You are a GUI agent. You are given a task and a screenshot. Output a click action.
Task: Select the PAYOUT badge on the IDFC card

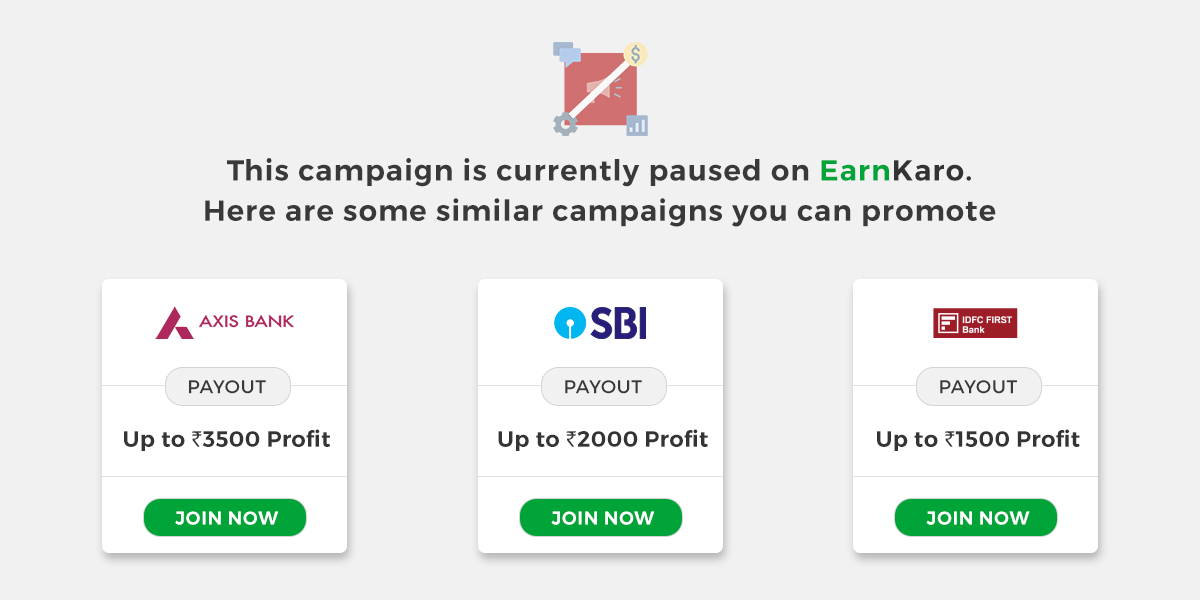(978, 386)
